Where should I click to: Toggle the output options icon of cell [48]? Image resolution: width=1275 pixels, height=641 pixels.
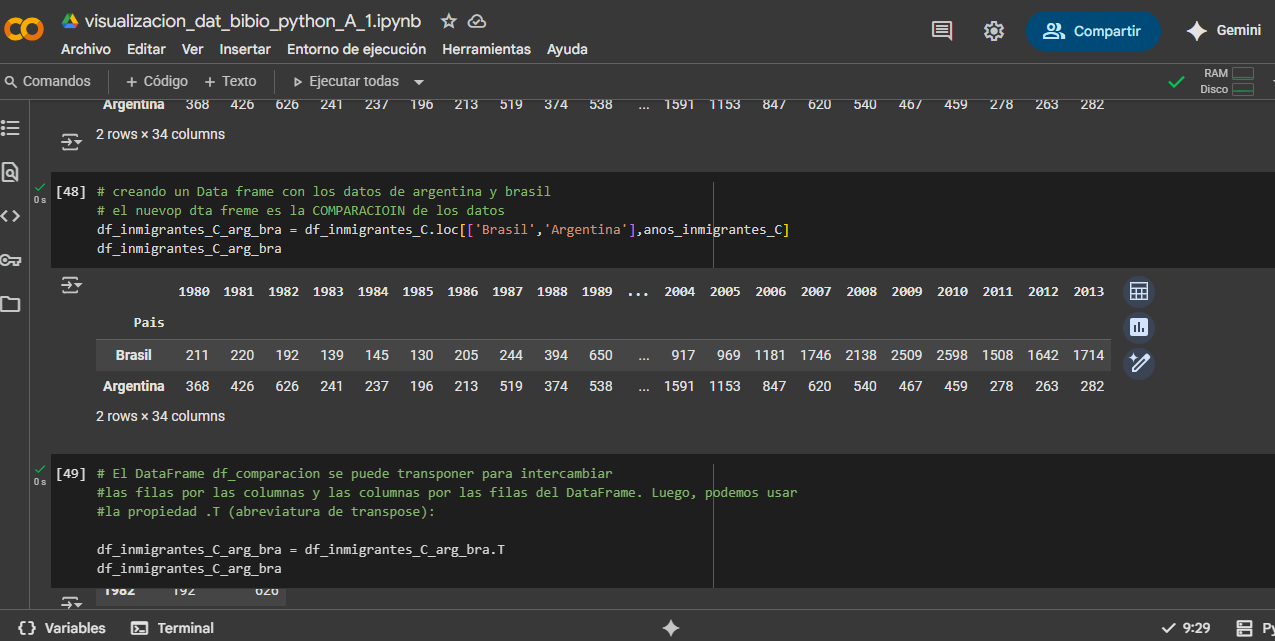(x=71, y=285)
